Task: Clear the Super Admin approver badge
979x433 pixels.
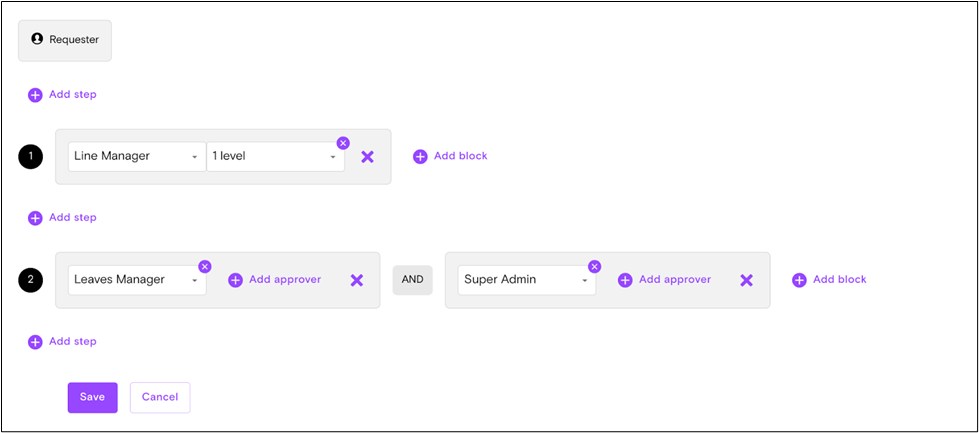Action: [x=594, y=267]
